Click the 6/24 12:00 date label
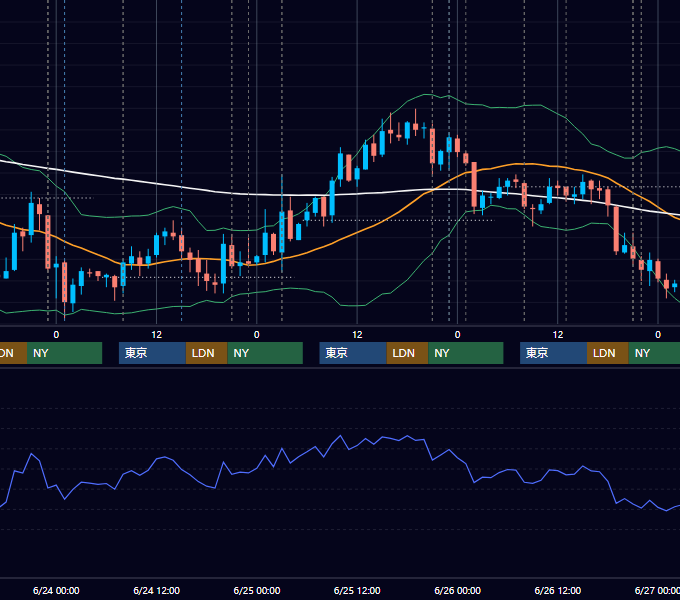Image resolution: width=680 pixels, height=600 pixels. click(x=157, y=590)
